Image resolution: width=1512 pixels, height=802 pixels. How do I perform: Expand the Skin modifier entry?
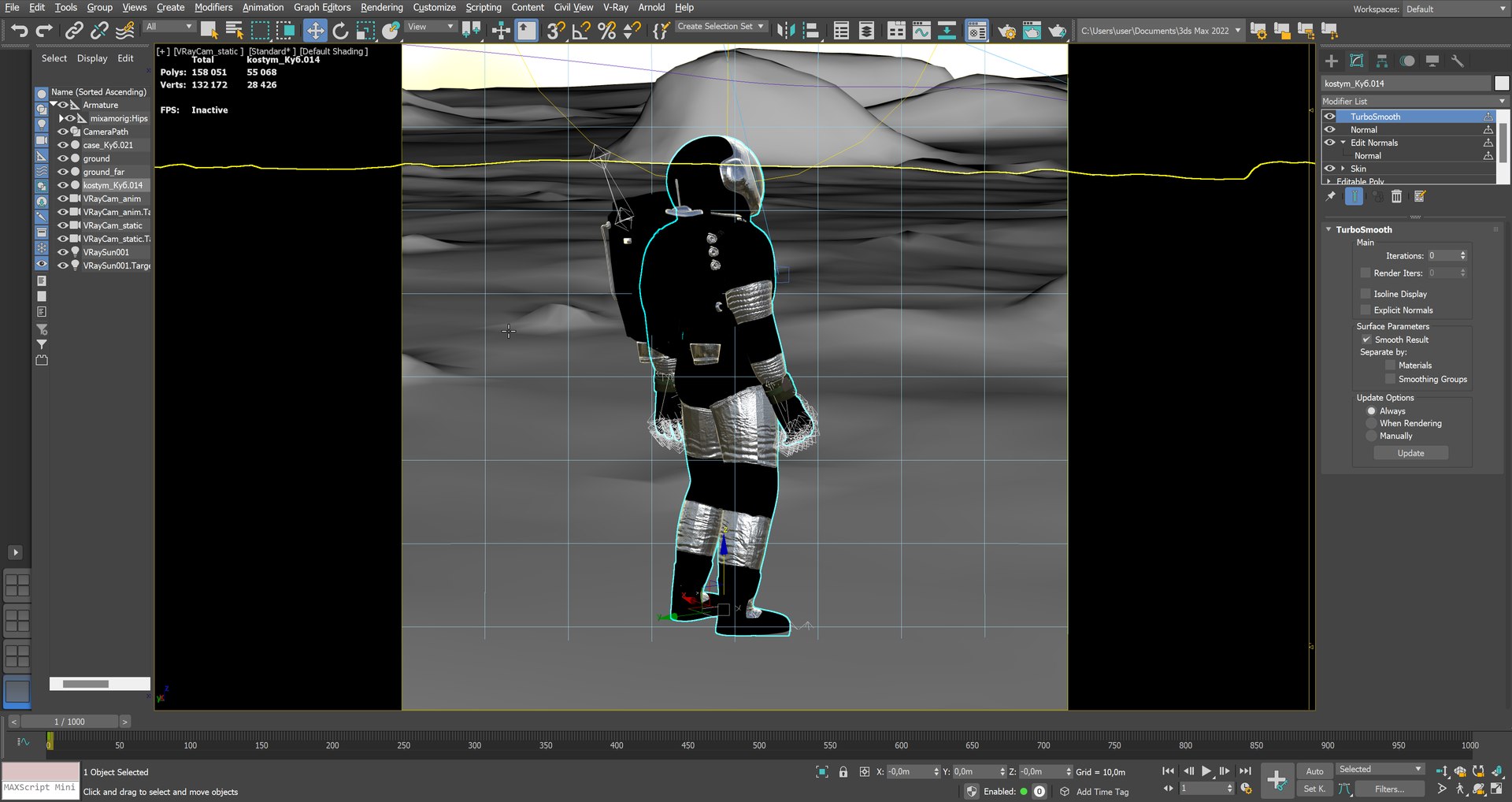point(1343,169)
